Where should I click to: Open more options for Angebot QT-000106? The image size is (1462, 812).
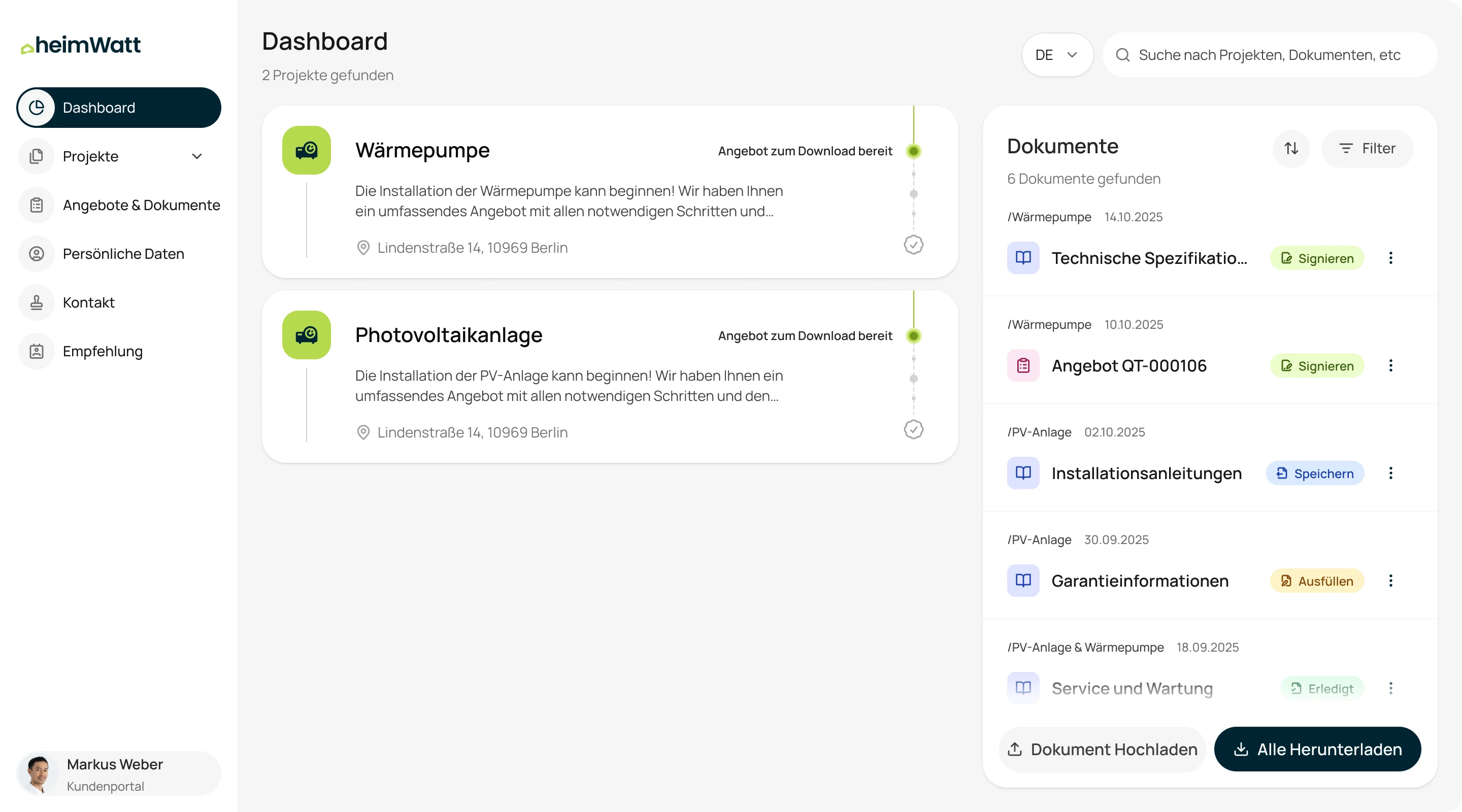1390,366
